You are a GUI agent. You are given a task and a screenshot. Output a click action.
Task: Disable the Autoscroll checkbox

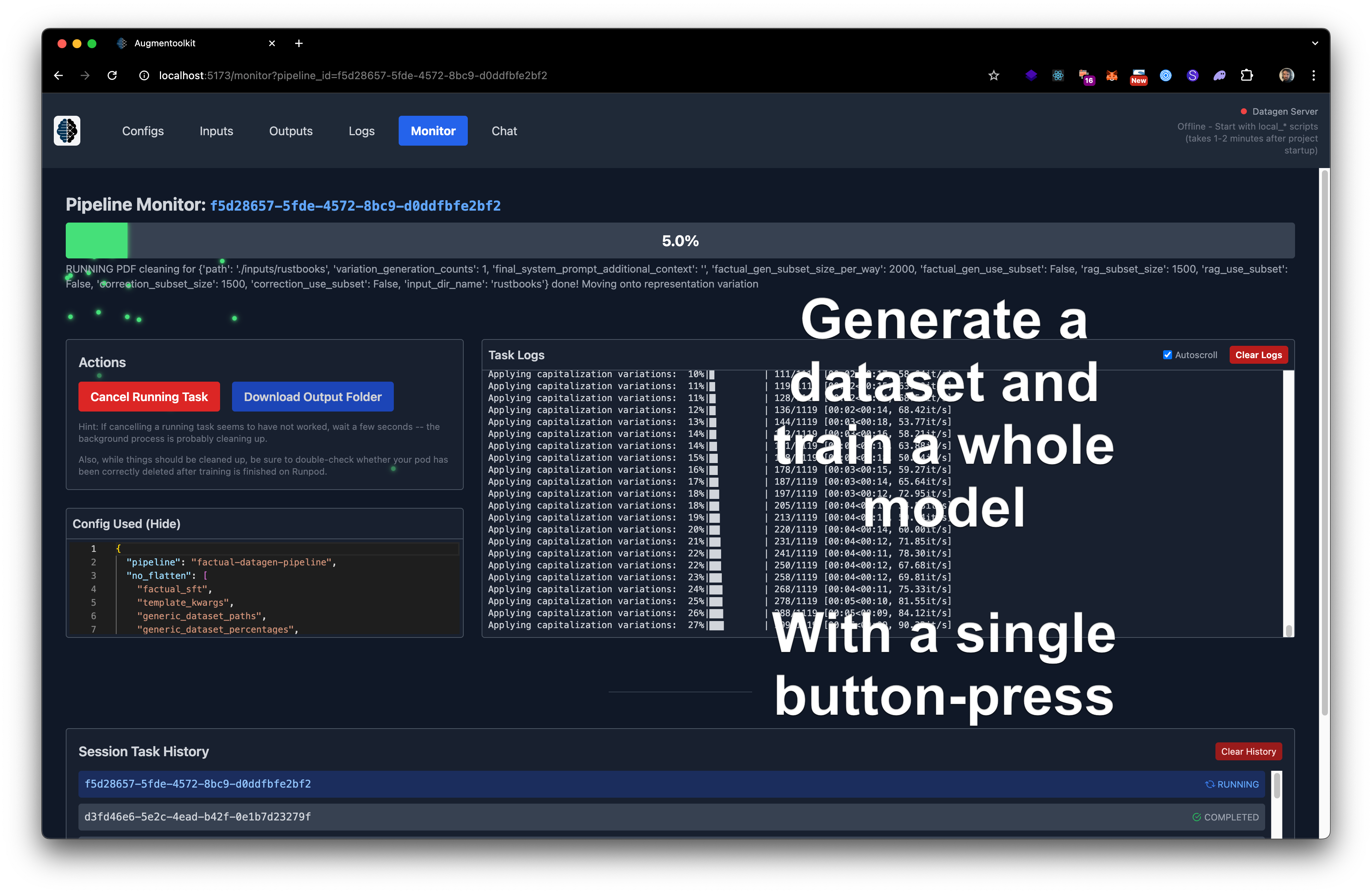click(x=1168, y=355)
